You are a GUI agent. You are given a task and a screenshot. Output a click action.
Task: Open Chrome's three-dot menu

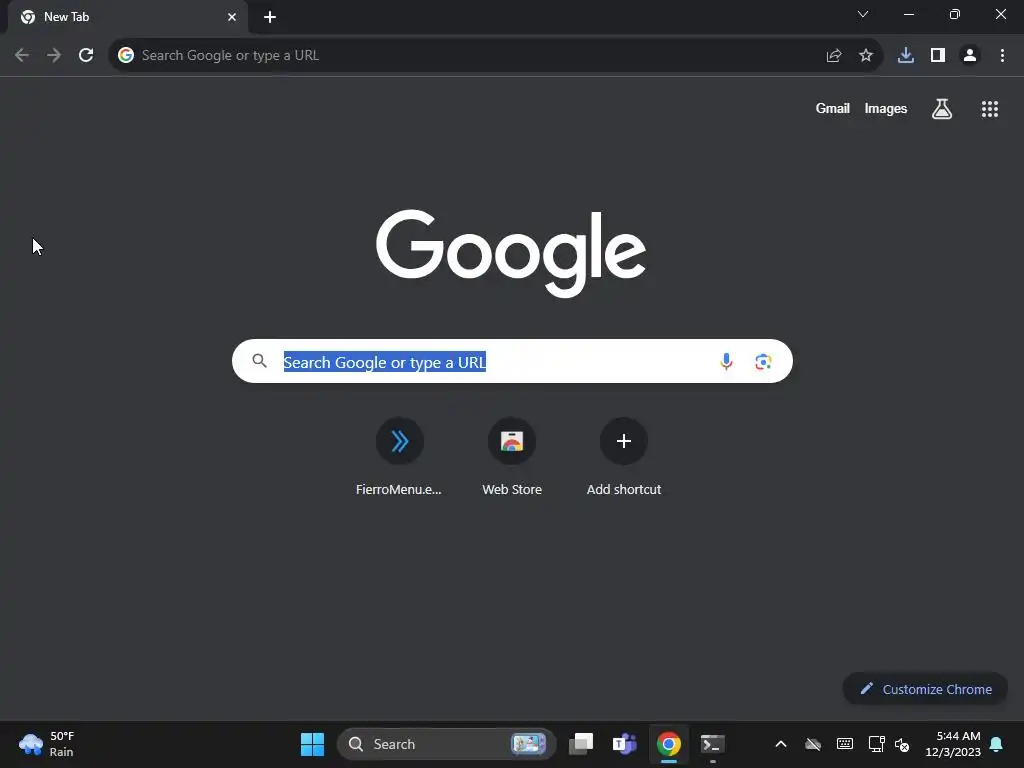coord(1002,56)
